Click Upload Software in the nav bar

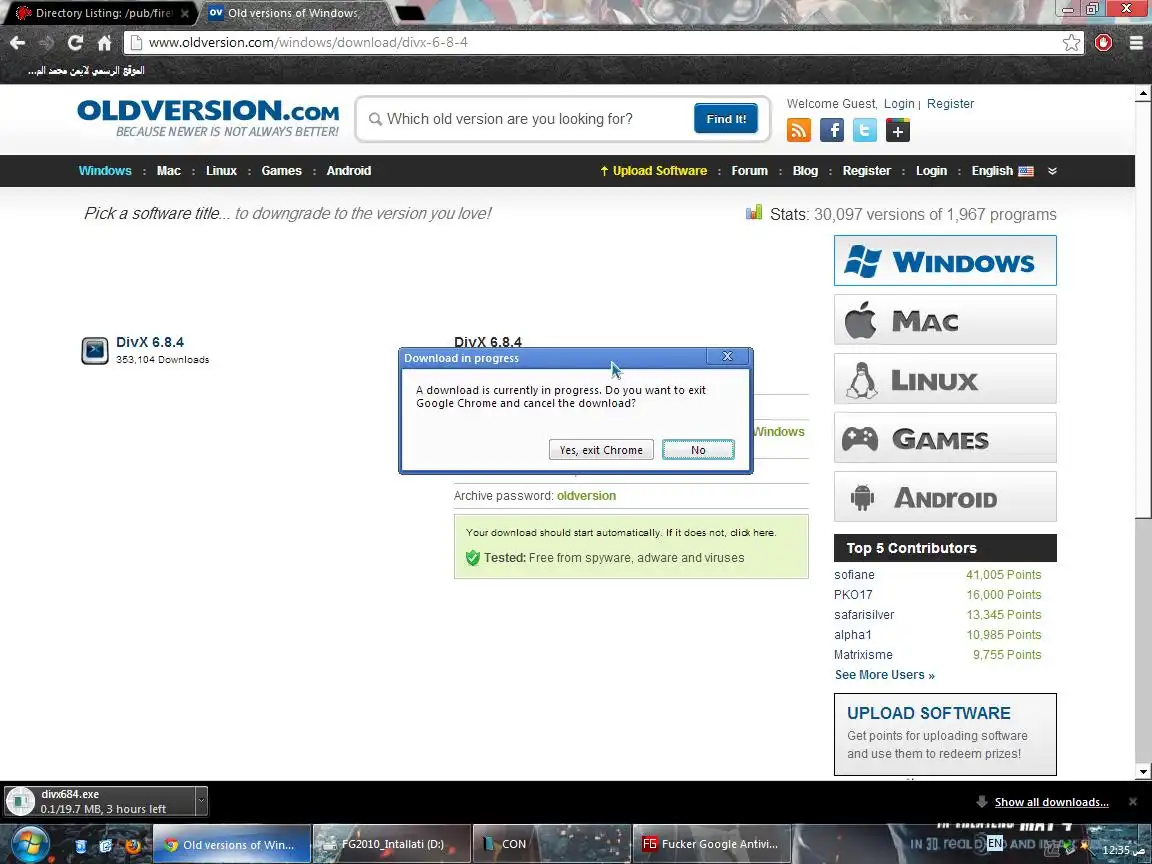click(653, 170)
